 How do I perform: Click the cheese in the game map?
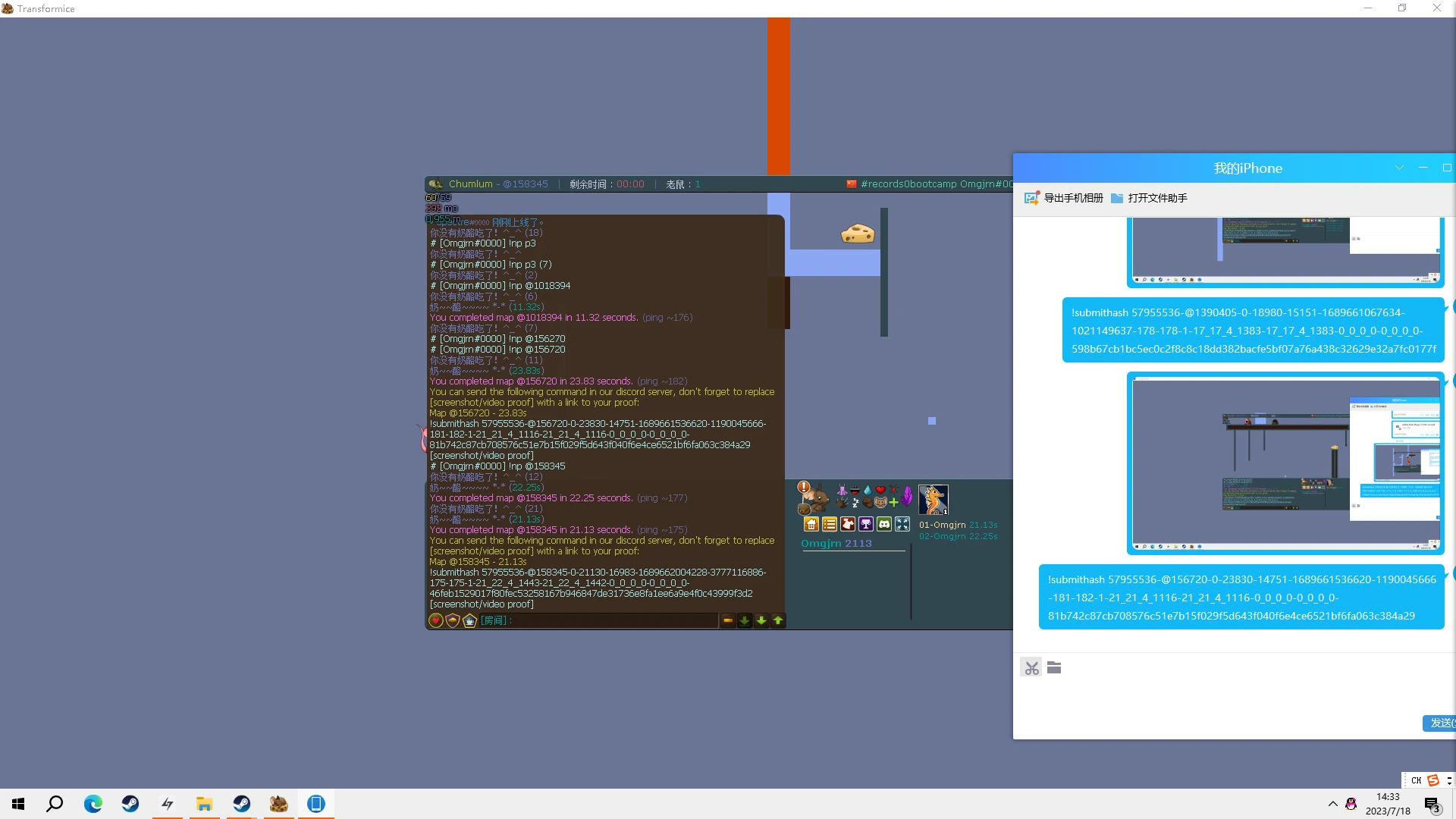(858, 234)
